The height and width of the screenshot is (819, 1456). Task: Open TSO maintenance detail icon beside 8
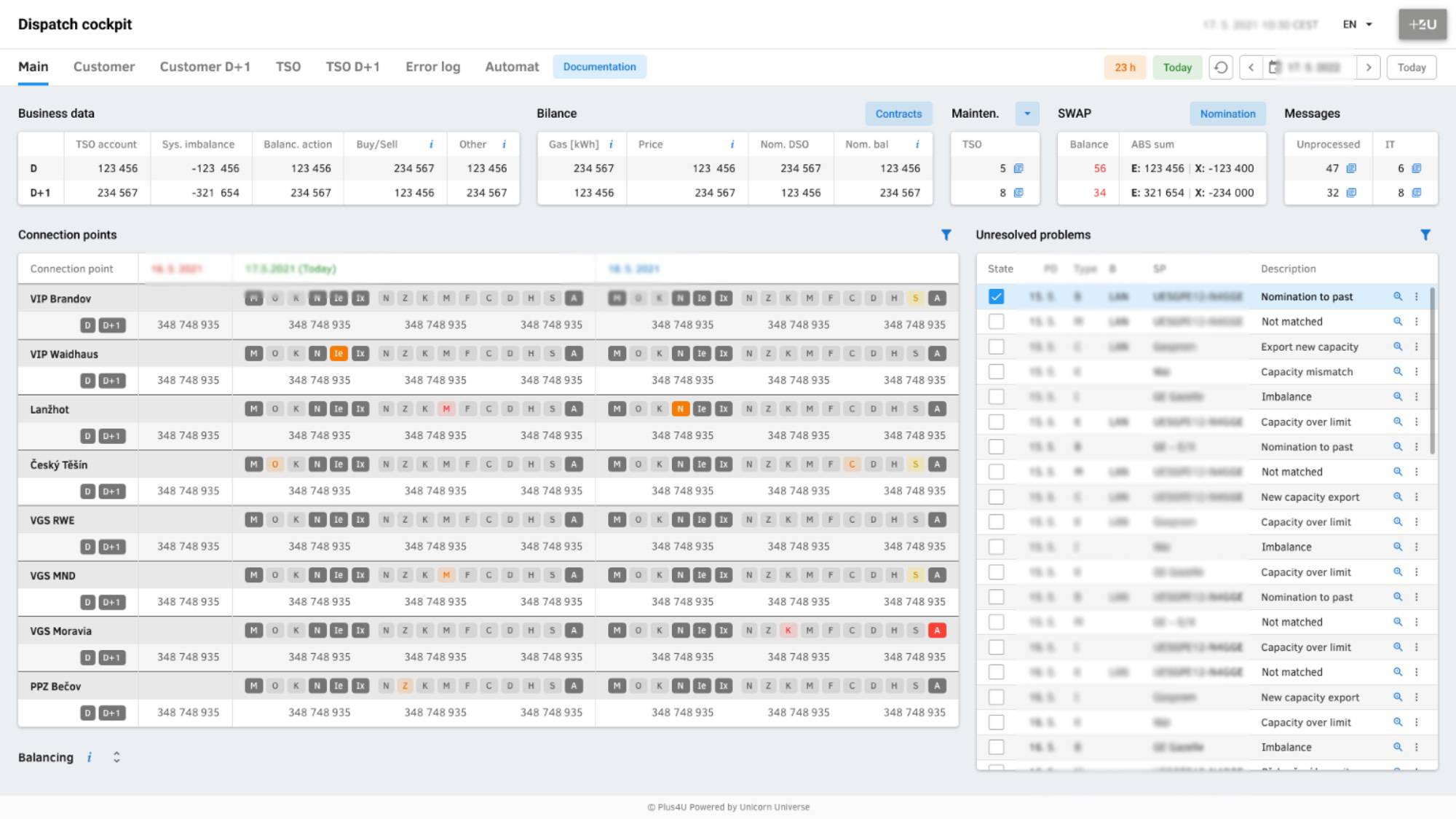click(1018, 193)
